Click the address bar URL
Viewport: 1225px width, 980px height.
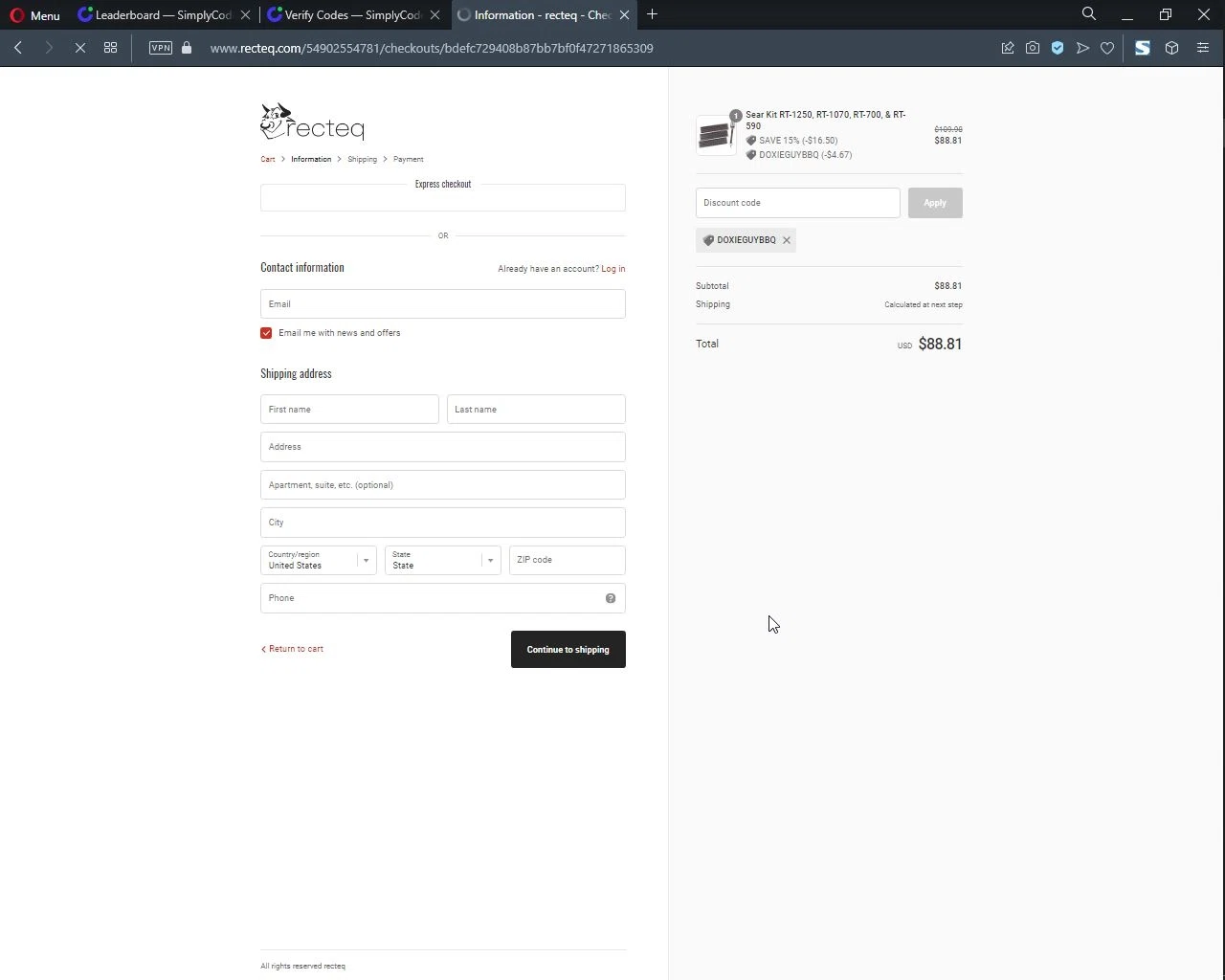[432, 48]
